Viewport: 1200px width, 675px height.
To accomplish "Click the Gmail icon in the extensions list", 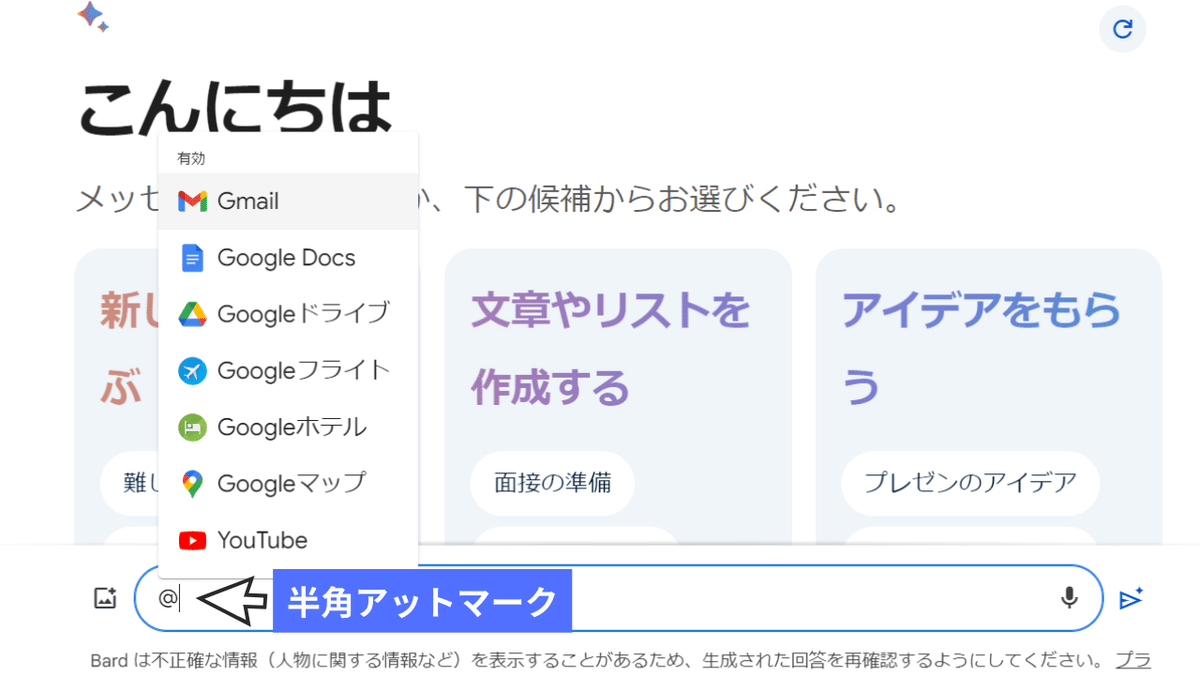I will pyautogui.click(x=192, y=201).
